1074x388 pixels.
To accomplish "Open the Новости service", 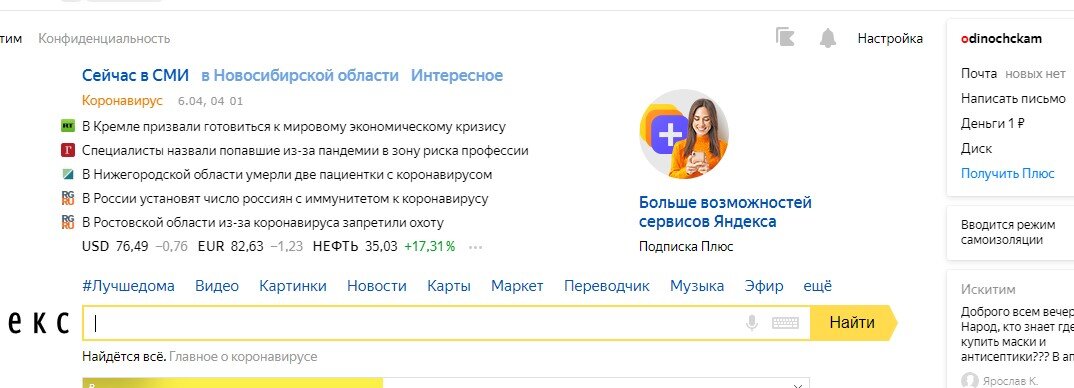I will 377,286.
